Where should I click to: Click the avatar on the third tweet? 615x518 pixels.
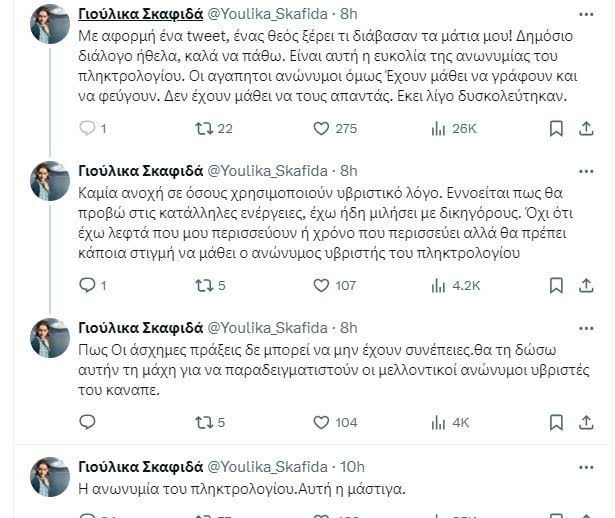(50, 337)
